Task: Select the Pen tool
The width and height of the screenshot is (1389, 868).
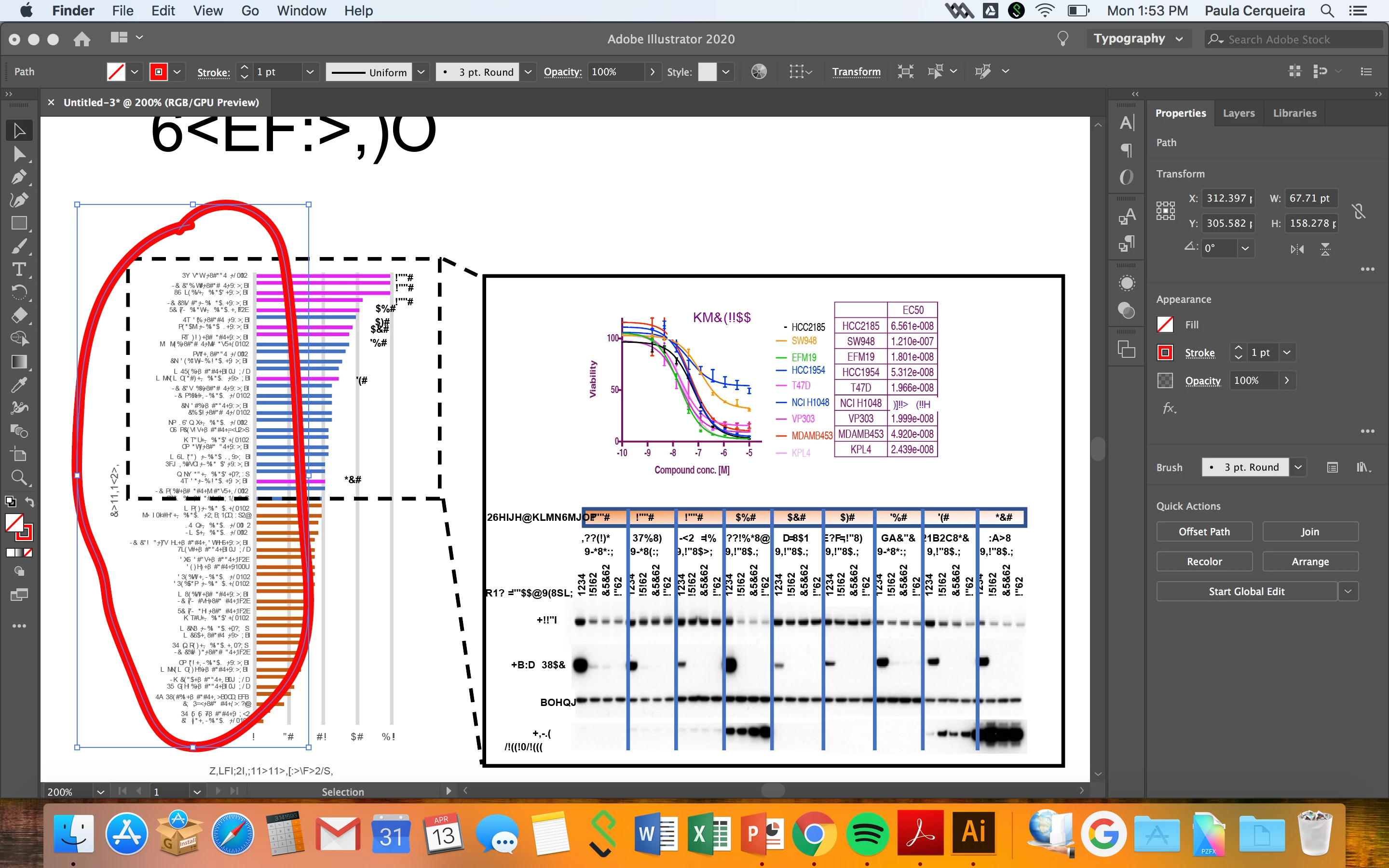Action: coord(19,177)
